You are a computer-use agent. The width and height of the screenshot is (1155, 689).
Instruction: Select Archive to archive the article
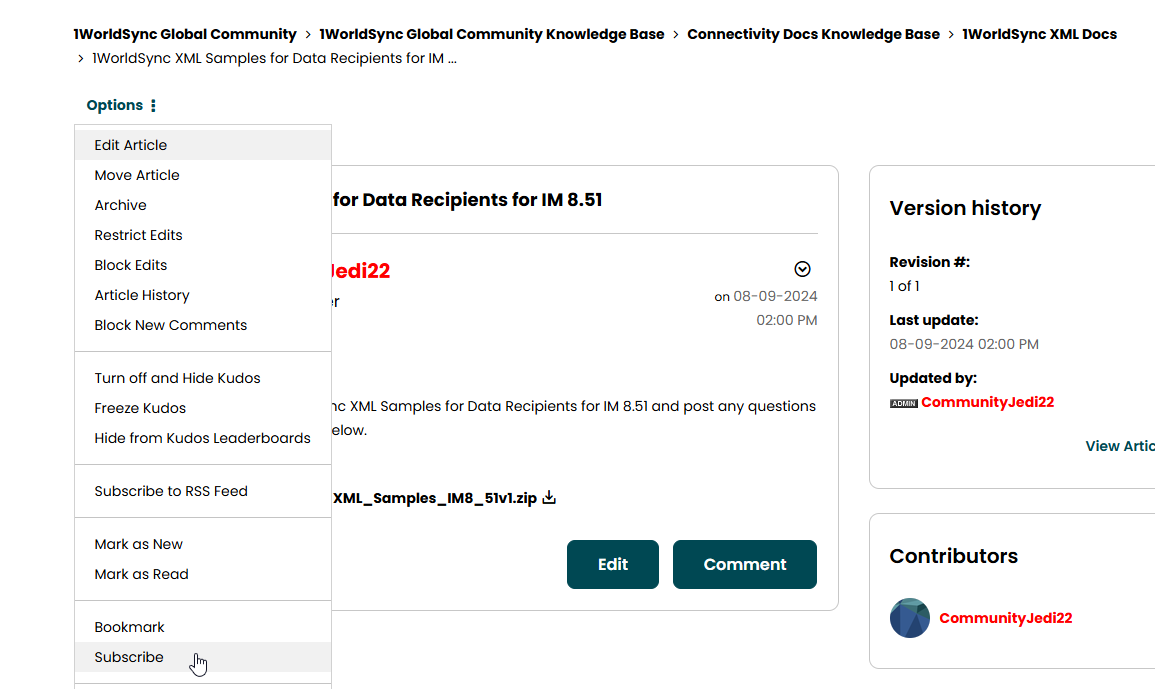(x=120, y=204)
